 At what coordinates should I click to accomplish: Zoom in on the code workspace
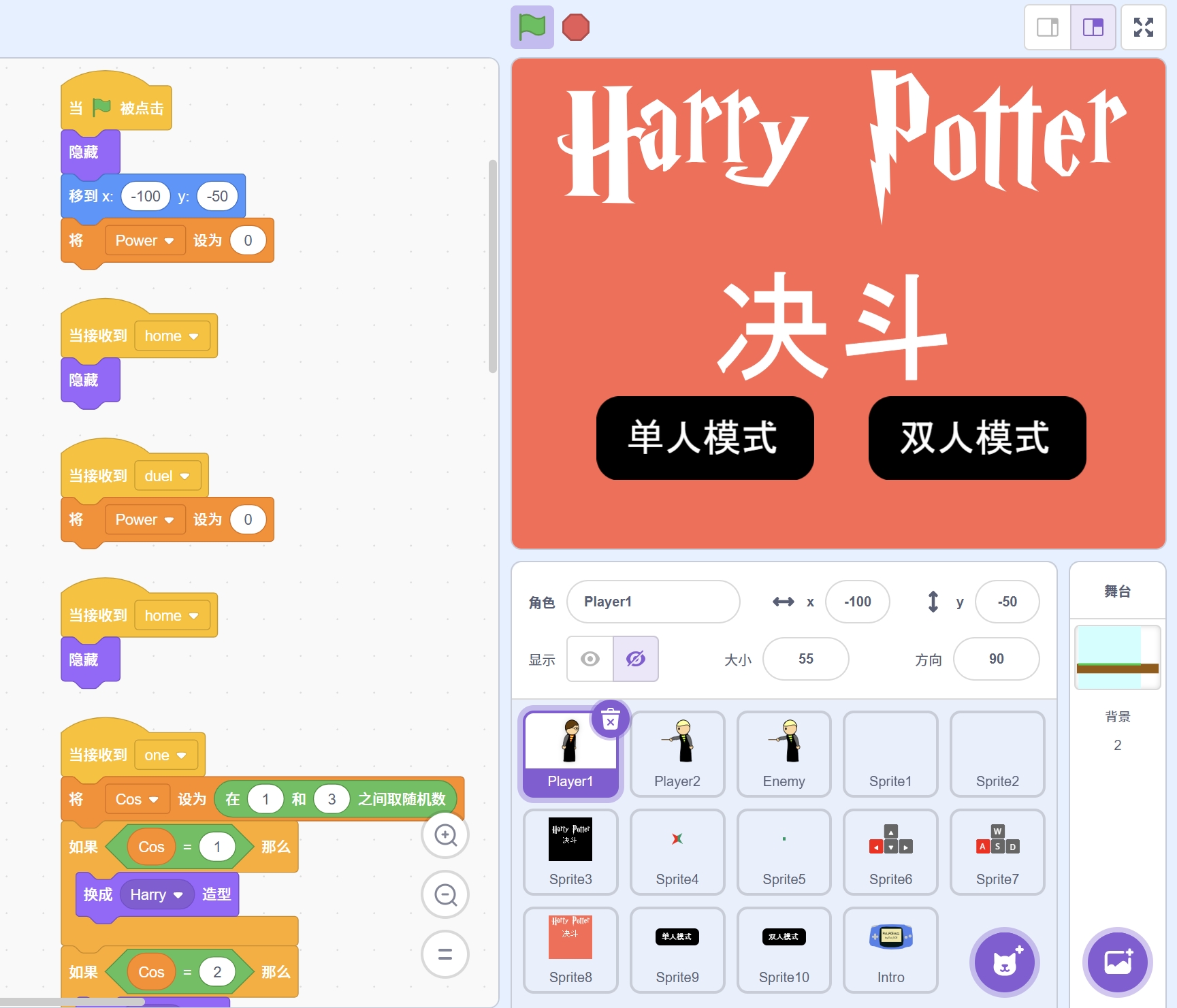click(x=445, y=834)
